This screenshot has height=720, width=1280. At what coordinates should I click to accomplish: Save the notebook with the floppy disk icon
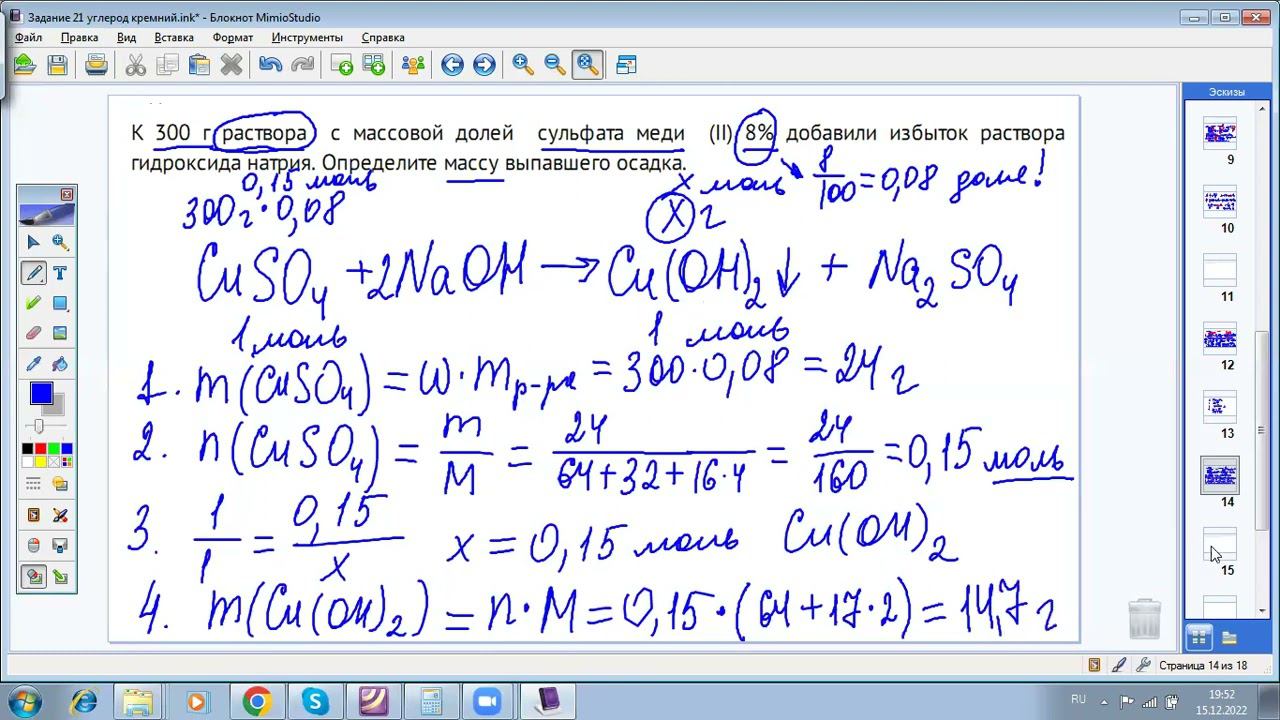pos(57,65)
